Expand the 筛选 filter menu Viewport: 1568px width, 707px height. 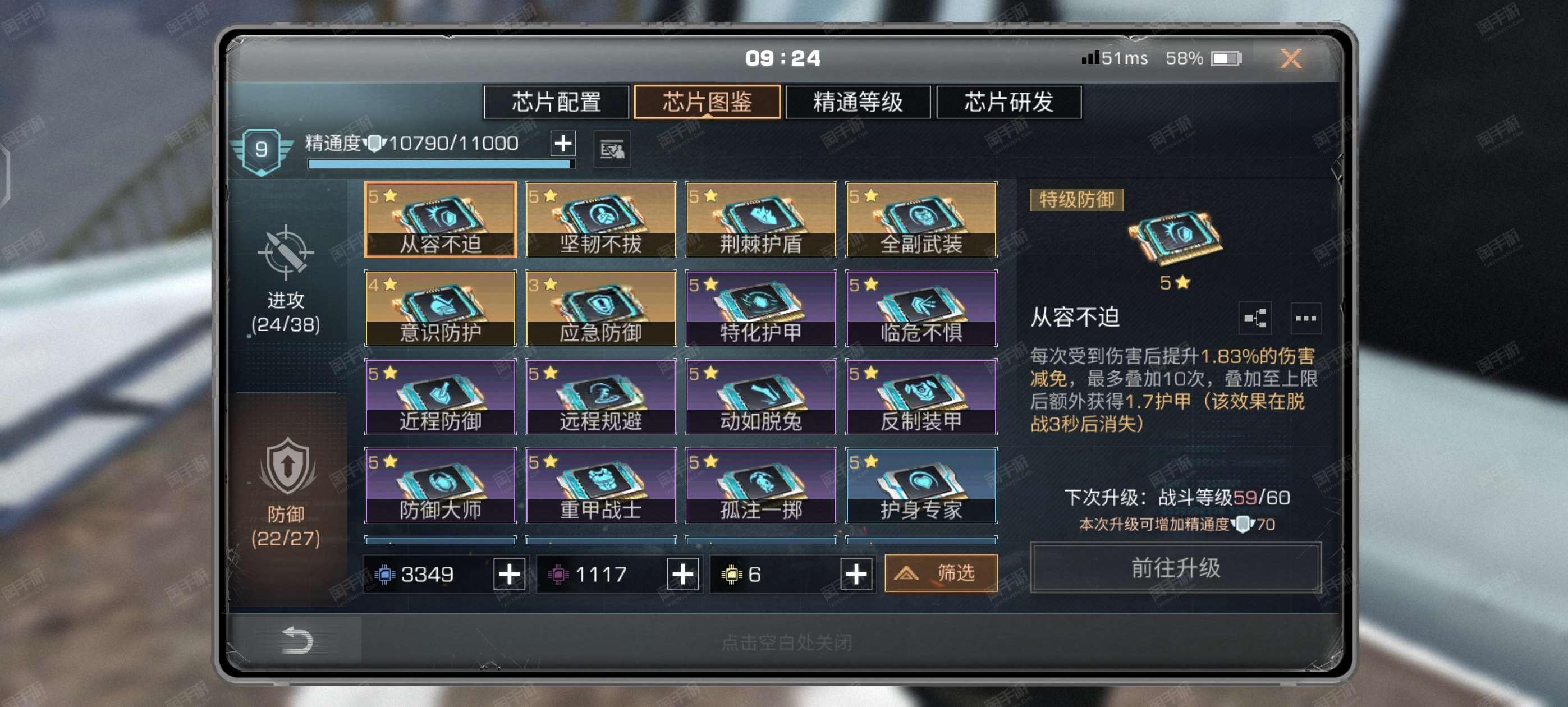tap(941, 572)
